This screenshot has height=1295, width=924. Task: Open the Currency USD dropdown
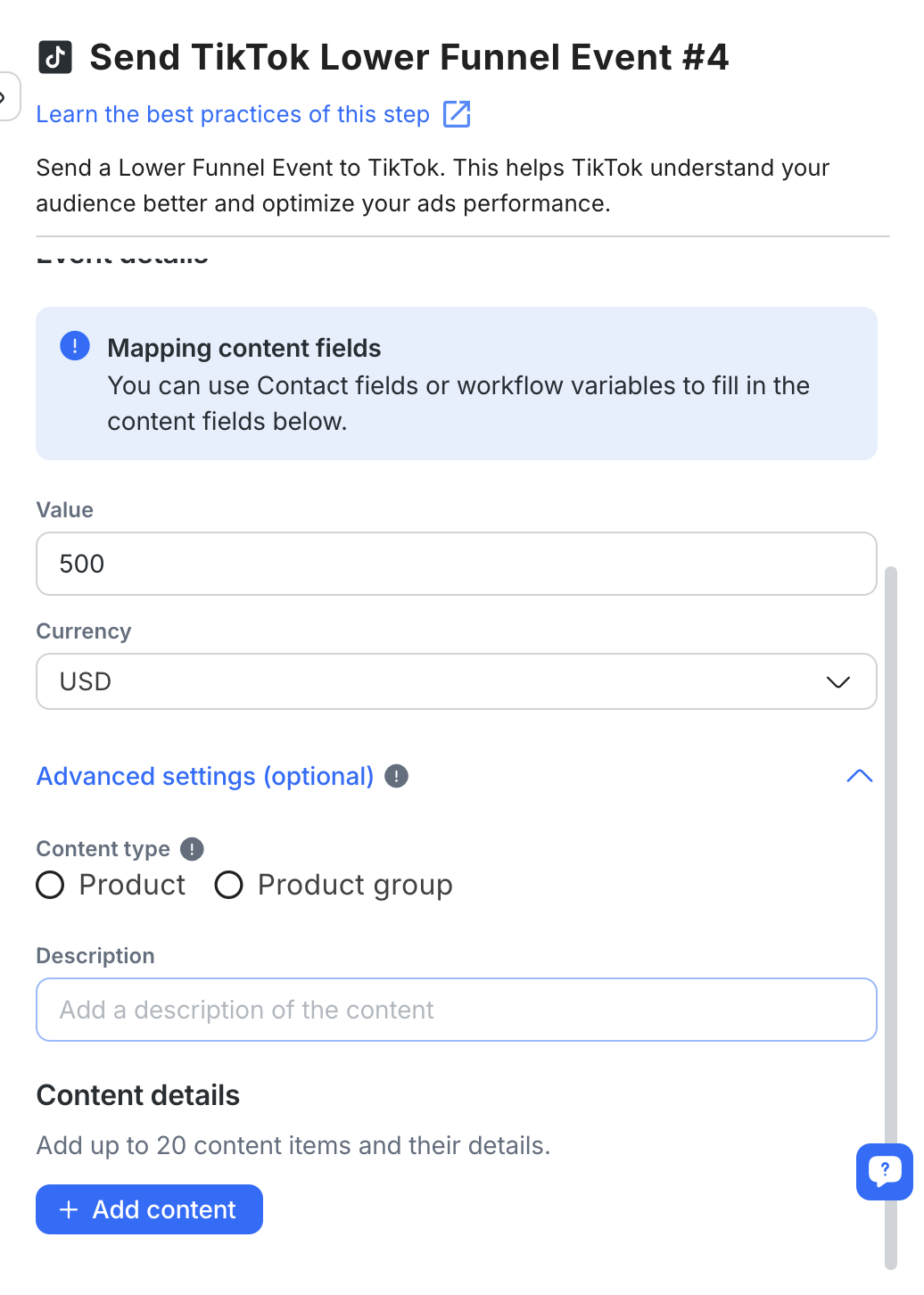point(437,681)
